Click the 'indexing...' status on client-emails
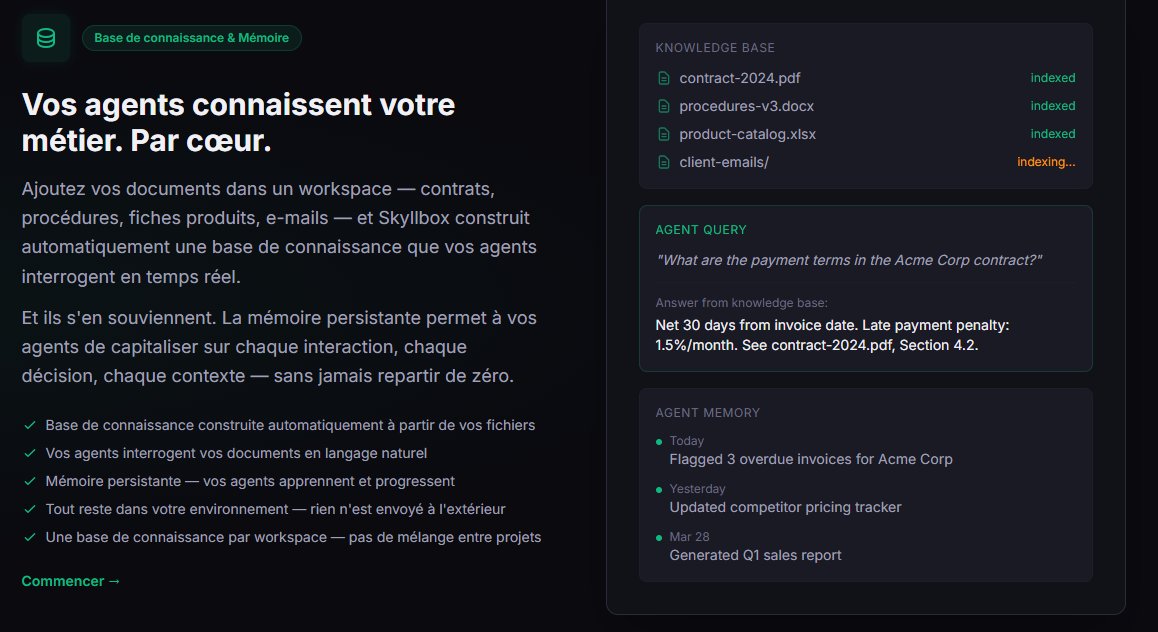Screen dimensions: 1158x632 1046,161
